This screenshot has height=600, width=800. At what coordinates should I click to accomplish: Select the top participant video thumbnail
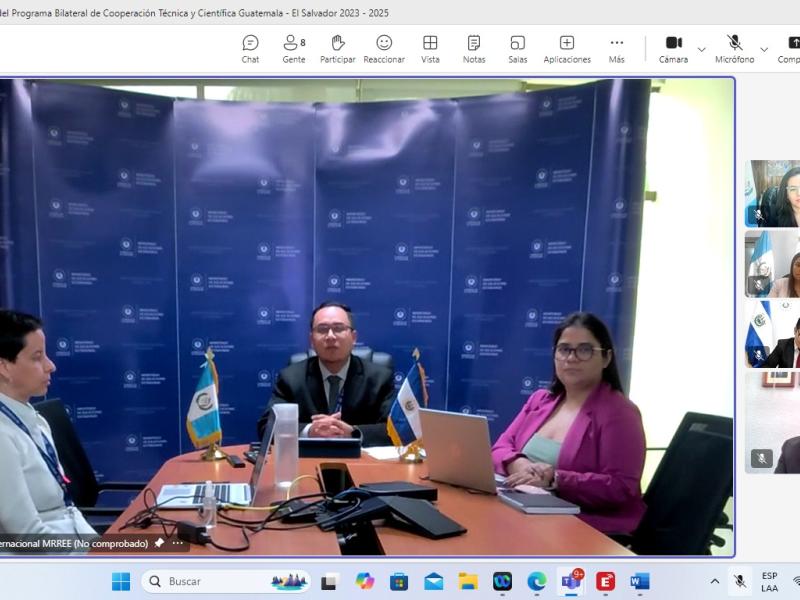coord(773,194)
